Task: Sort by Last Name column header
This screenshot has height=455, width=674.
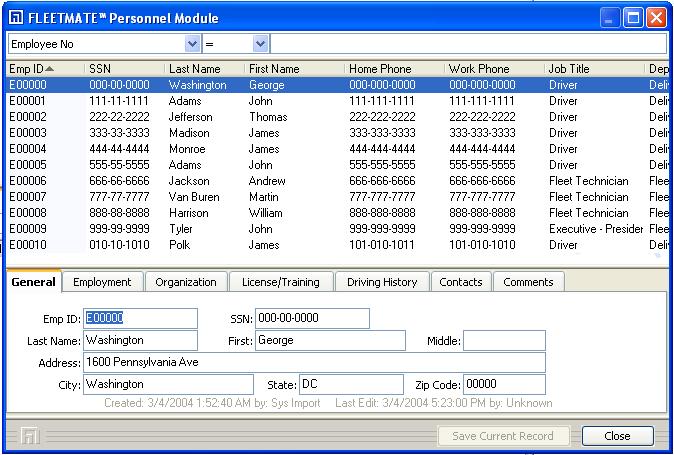Action: (x=205, y=69)
